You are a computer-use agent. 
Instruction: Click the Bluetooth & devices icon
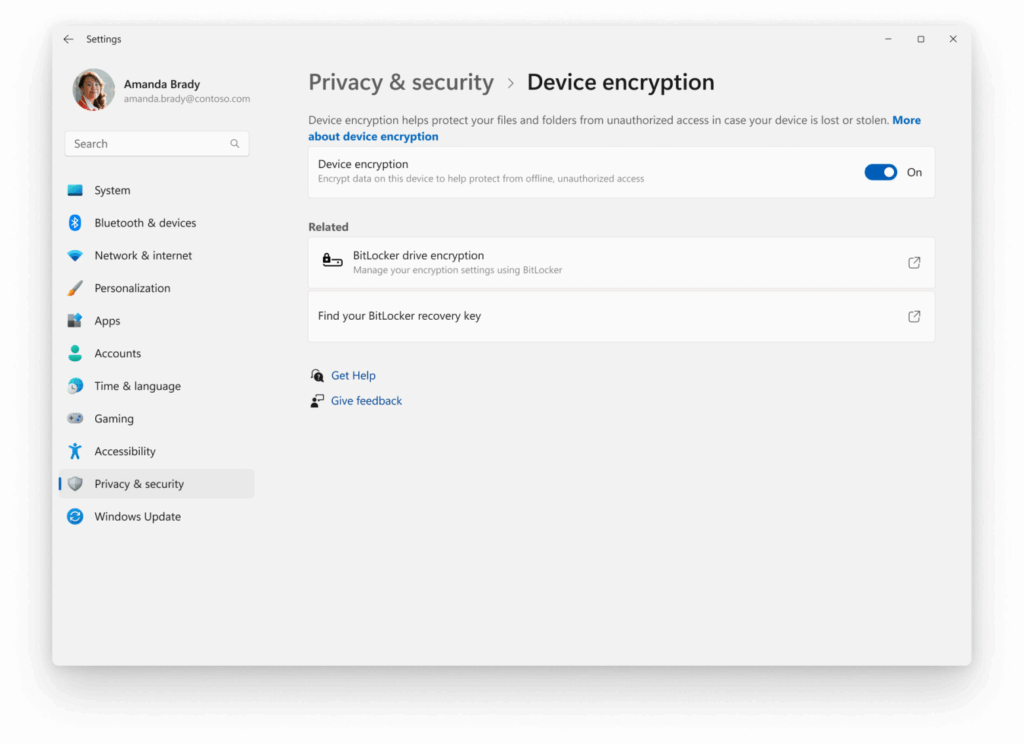click(75, 223)
